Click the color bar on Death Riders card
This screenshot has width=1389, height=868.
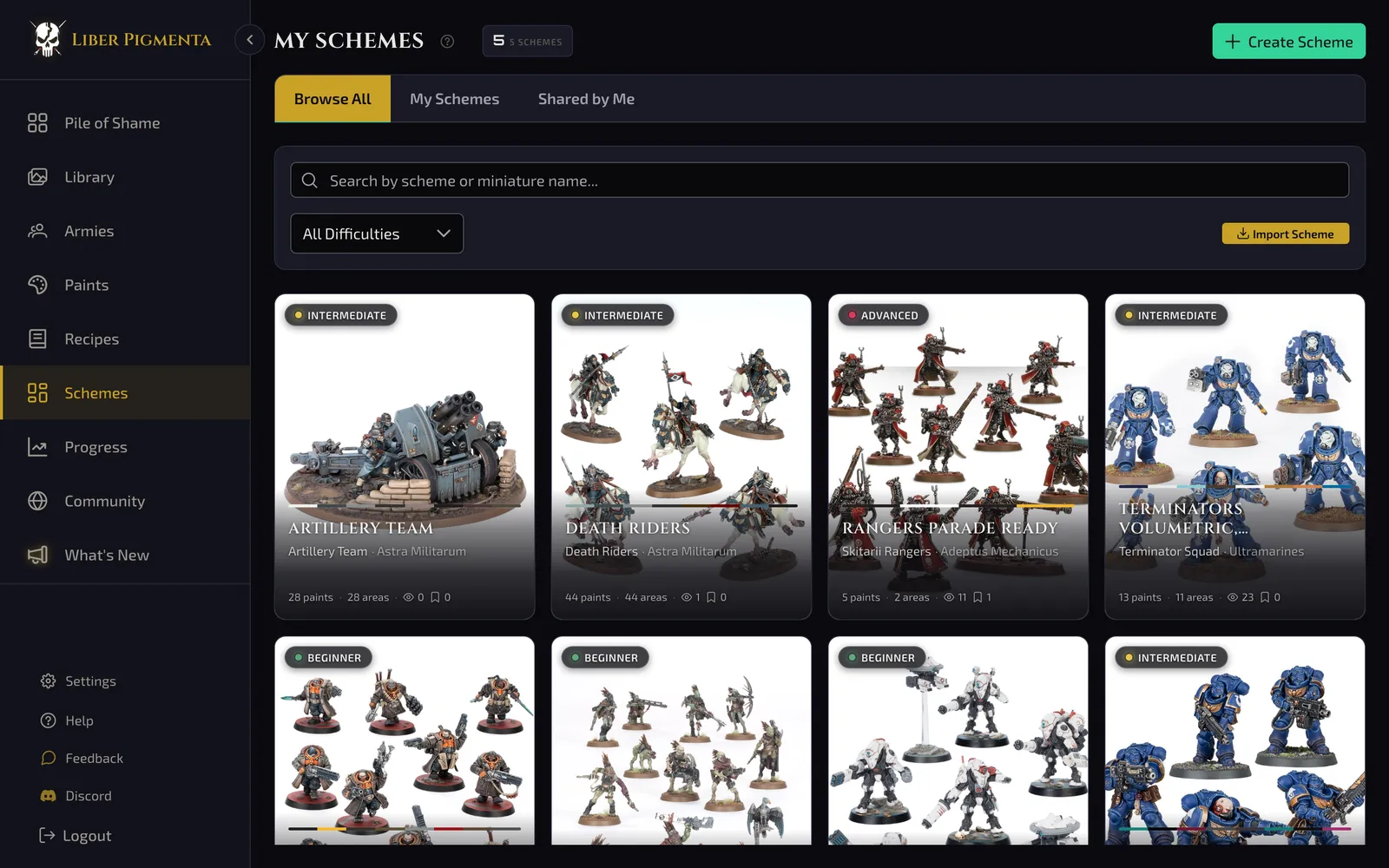point(681,505)
